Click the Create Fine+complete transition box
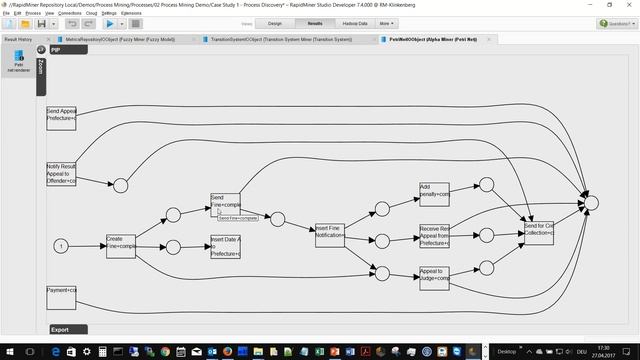The image size is (640, 360). coord(121,246)
